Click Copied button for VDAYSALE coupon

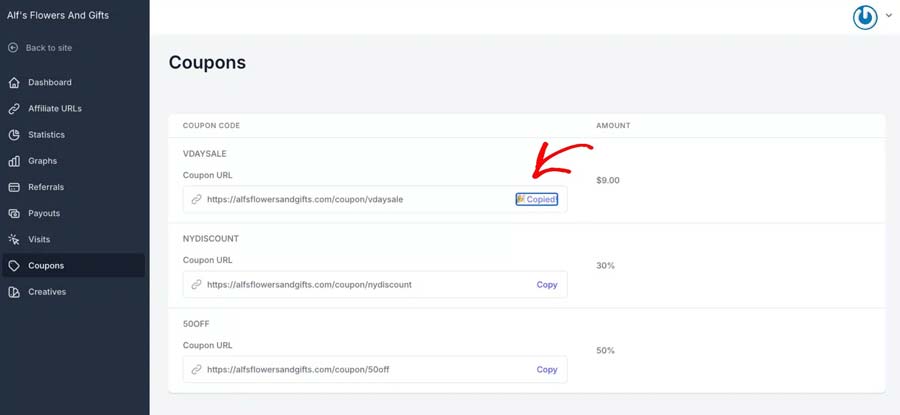tap(537, 200)
